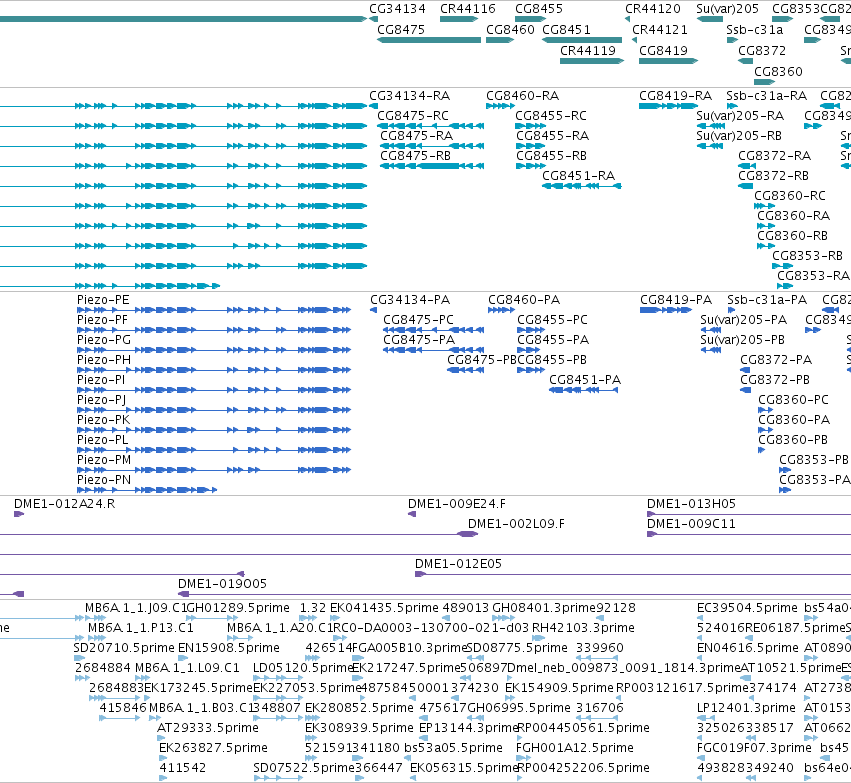The width and height of the screenshot is (851, 783).
Task: Select protein Piezo-PE
Action: coord(103,301)
